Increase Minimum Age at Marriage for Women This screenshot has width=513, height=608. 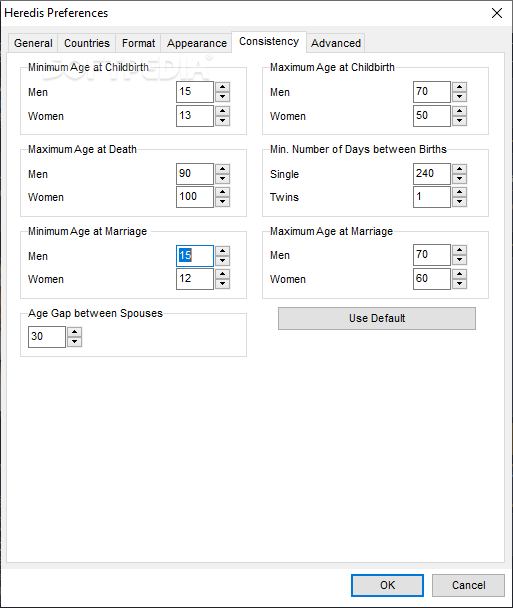pyautogui.click(x=223, y=274)
